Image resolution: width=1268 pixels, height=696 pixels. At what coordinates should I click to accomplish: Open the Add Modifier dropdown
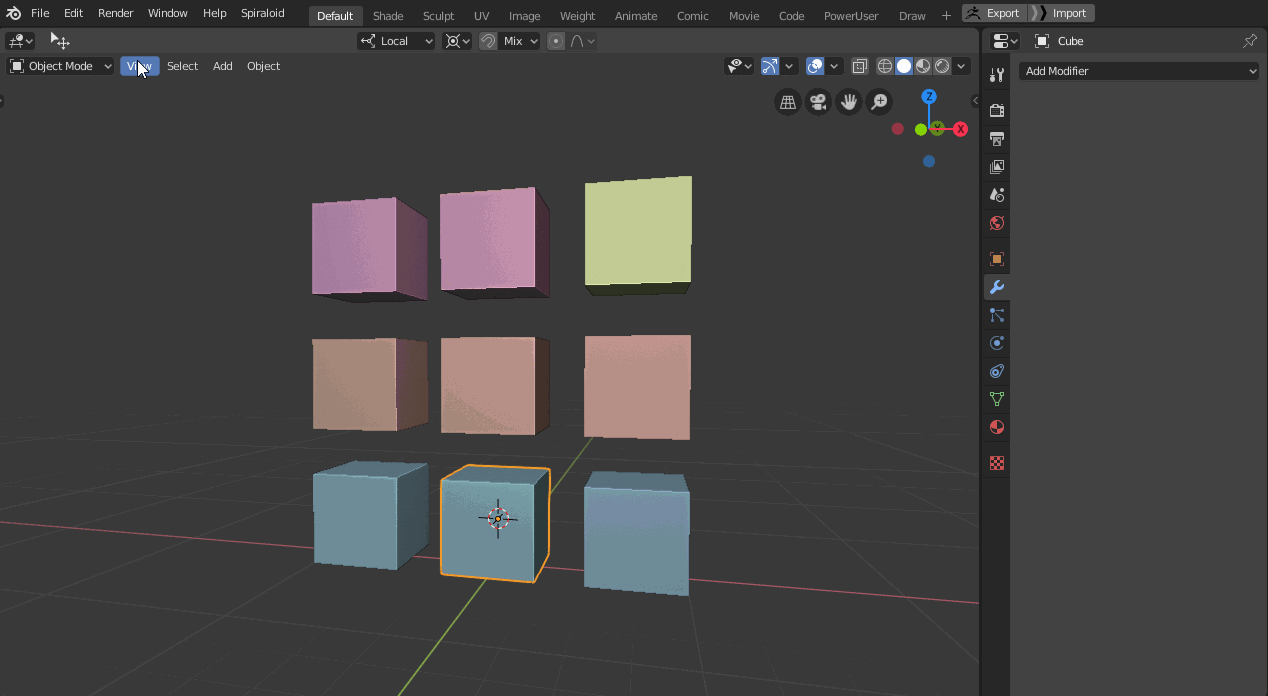tap(1139, 71)
